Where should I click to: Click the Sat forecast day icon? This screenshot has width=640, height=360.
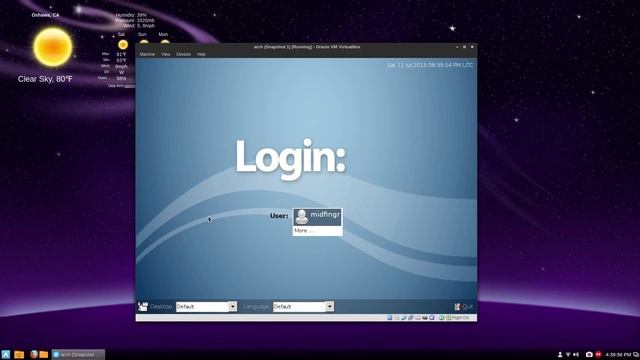pyautogui.click(x=123, y=44)
